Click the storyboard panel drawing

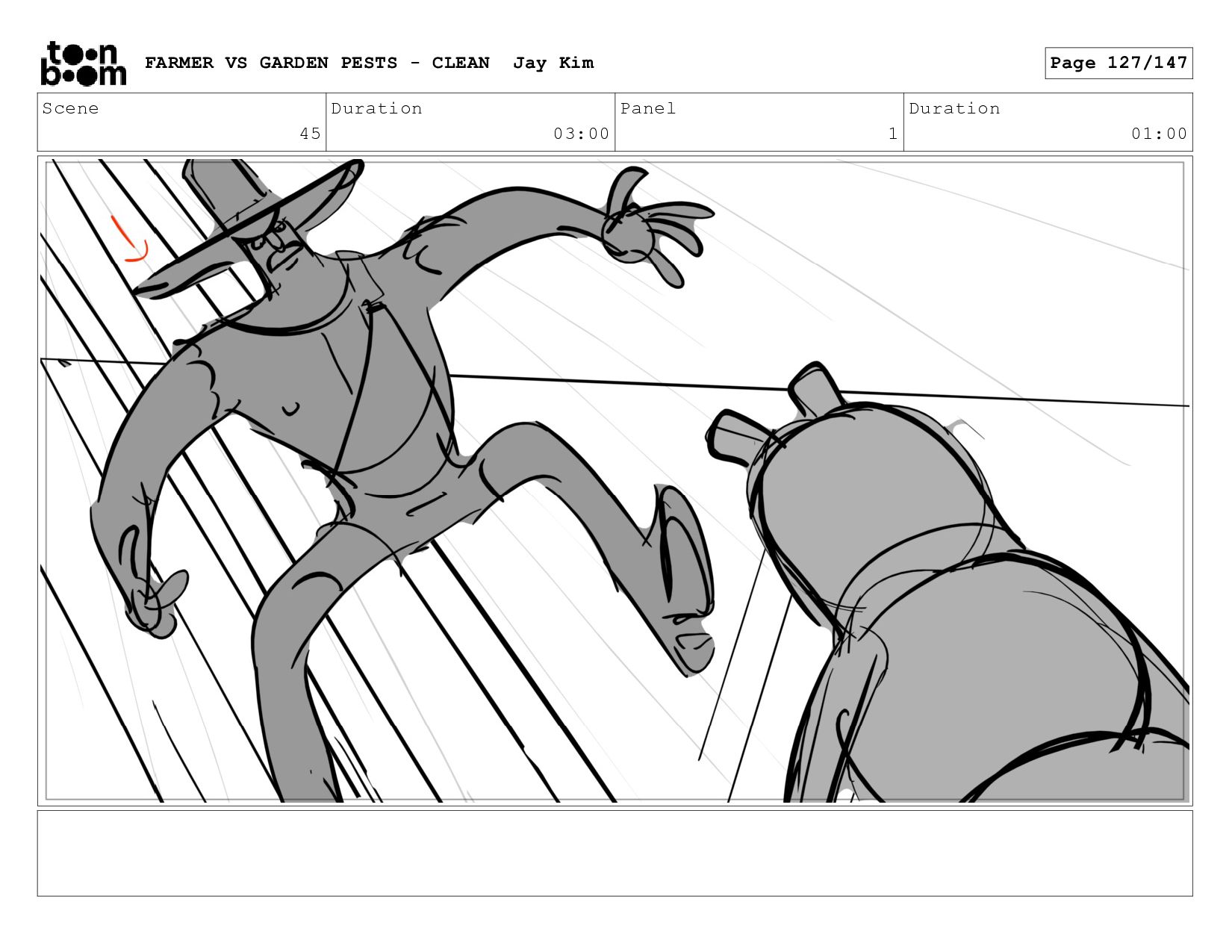coord(615,481)
